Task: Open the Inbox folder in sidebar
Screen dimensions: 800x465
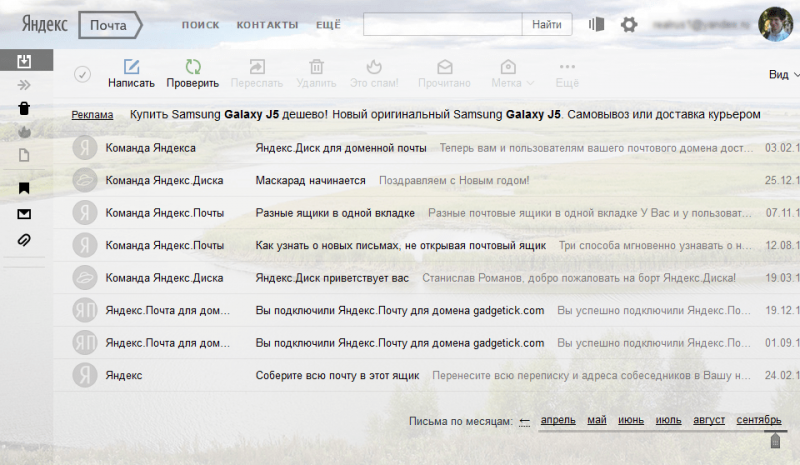Action: [25, 62]
